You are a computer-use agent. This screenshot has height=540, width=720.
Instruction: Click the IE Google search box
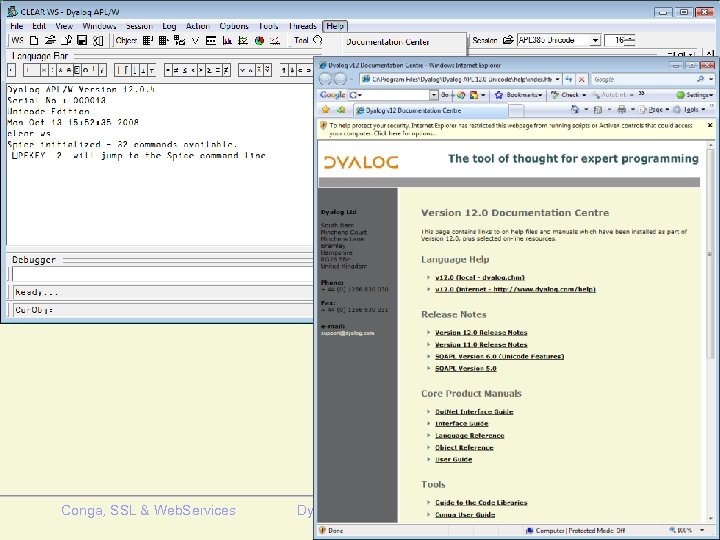coord(643,79)
